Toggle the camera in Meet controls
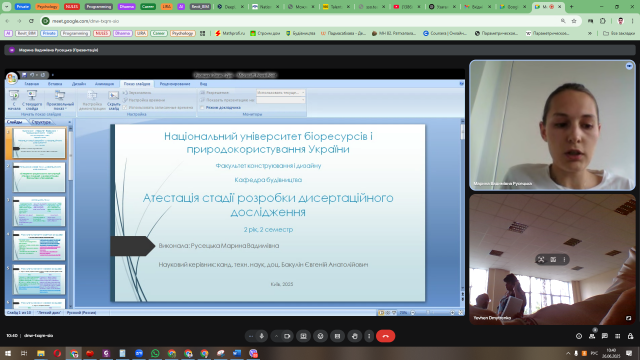Viewport: 640px width, 360px height. point(287,336)
